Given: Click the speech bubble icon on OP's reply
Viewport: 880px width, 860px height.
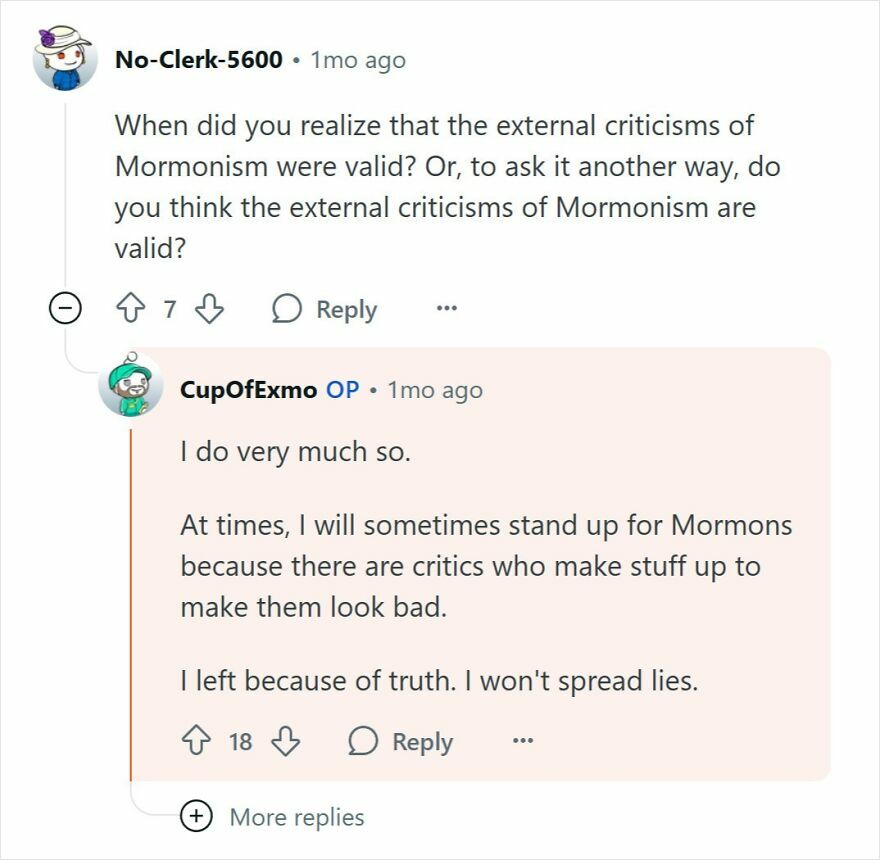Looking at the screenshot, I should click(x=363, y=742).
